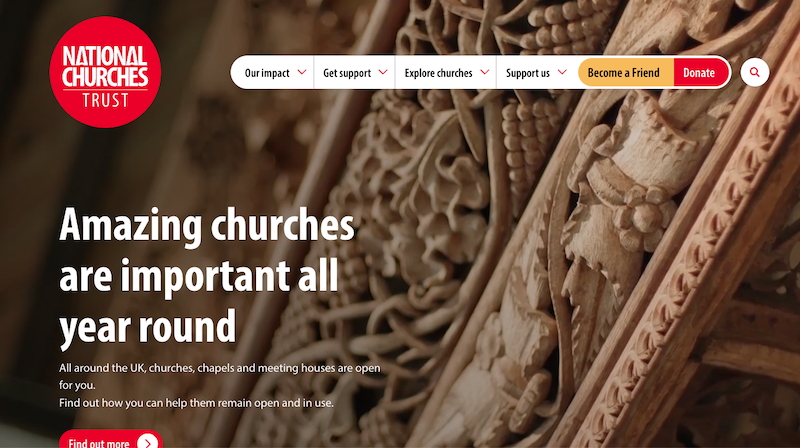Screen dimensions: 800x448
Task: Open search with the magnifying glass icon
Action: coord(755,73)
